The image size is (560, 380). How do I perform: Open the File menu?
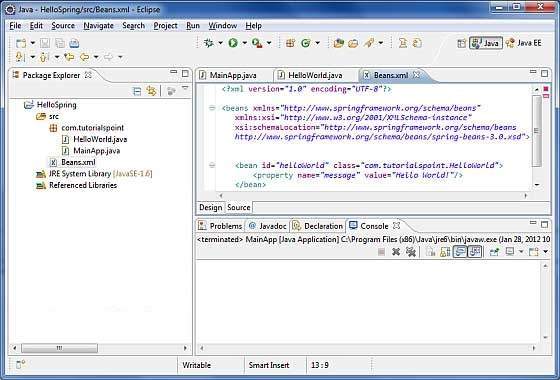click(15, 26)
